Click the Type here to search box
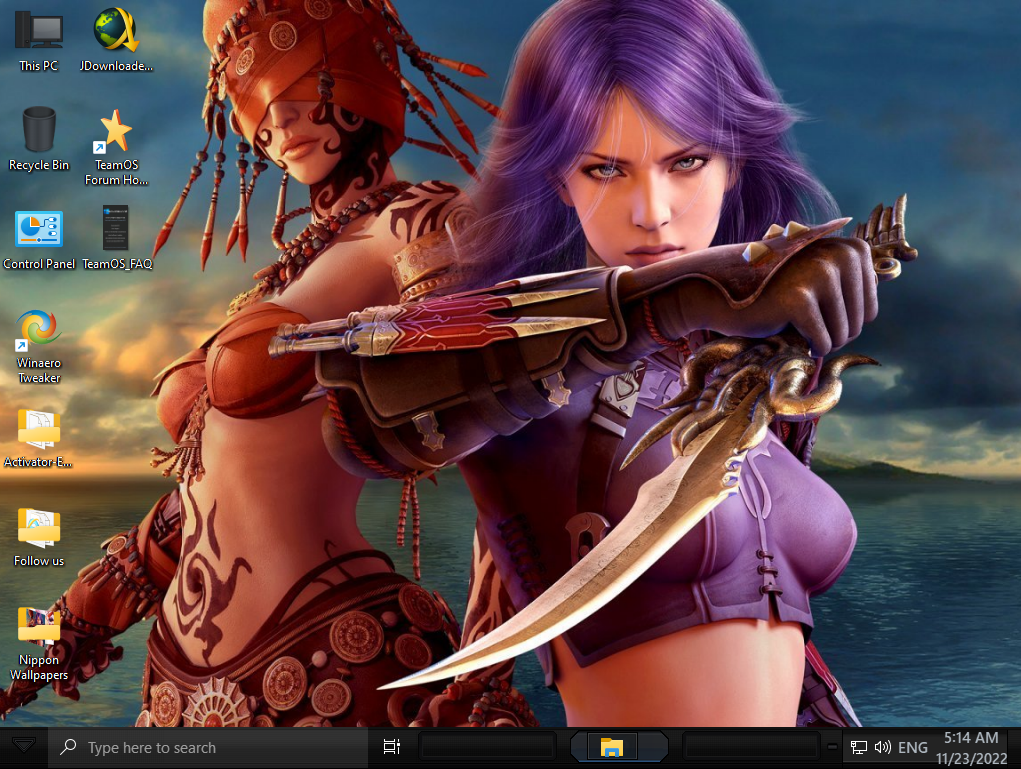The height and width of the screenshot is (769, 1021). 208,748
